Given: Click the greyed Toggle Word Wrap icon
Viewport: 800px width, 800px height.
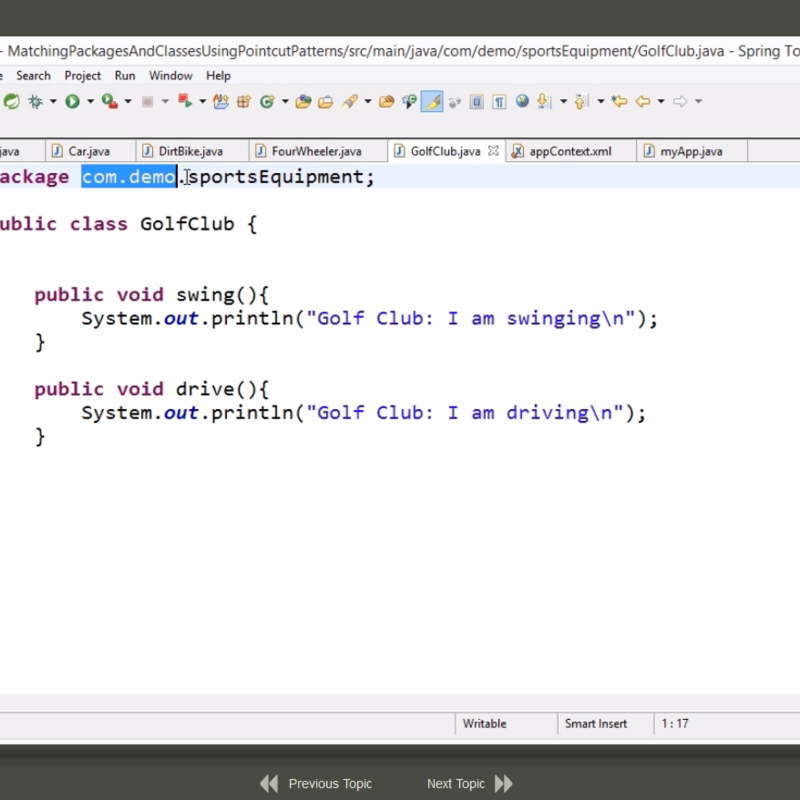Looking at the screenshot, I should (454, 103).
